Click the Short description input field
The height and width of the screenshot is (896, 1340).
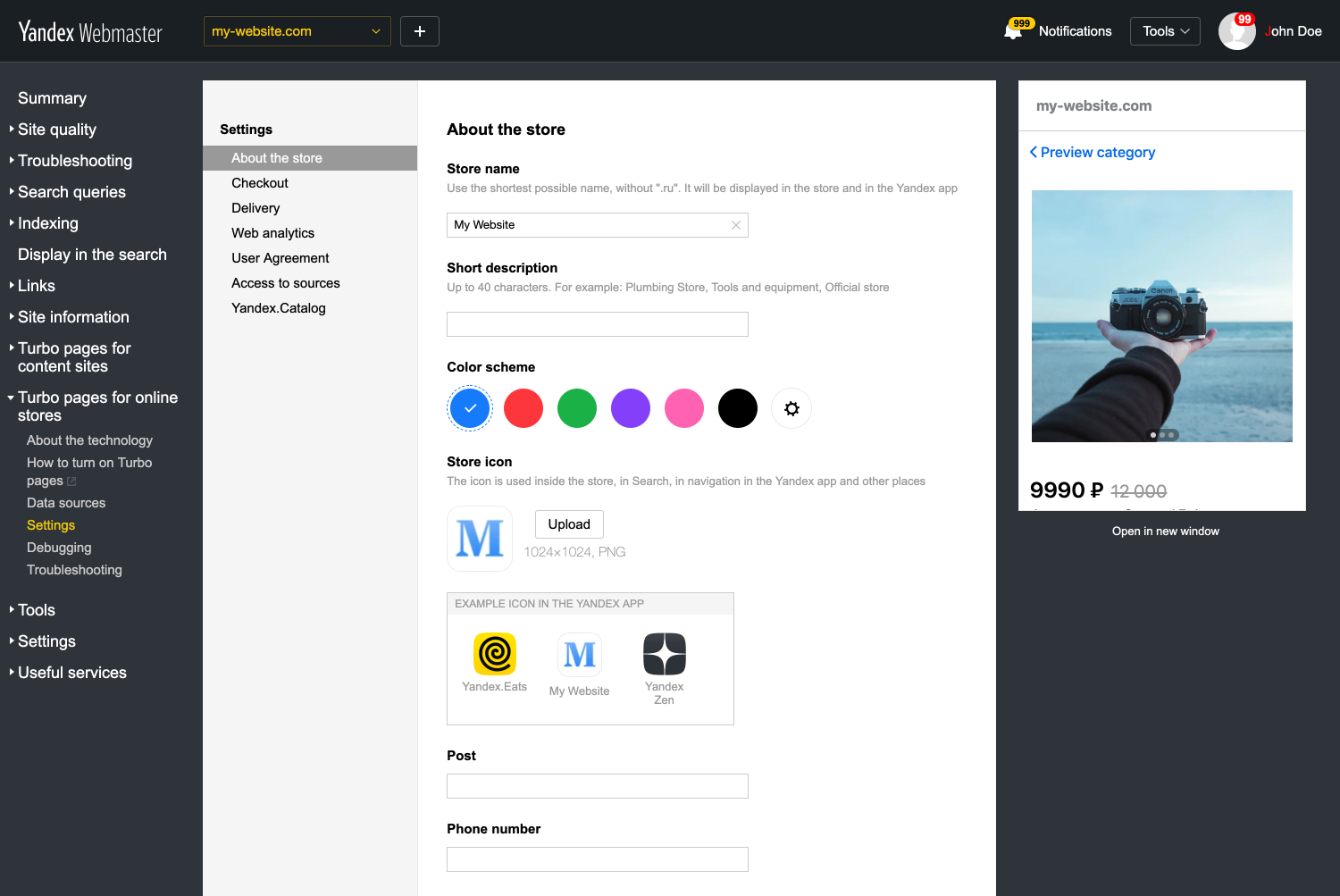[598, 324]
